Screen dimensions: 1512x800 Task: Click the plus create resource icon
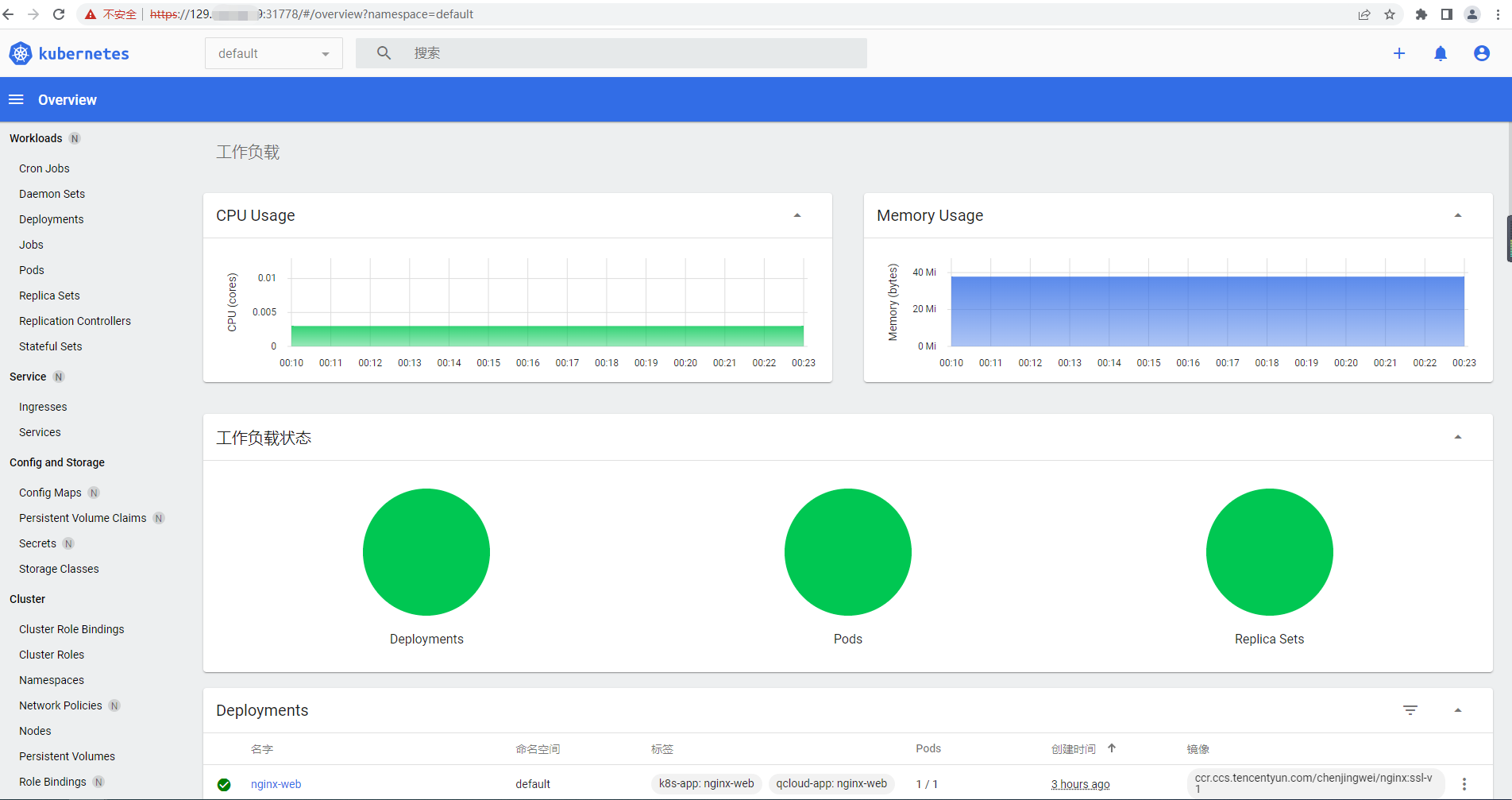tap(1399, 53)
